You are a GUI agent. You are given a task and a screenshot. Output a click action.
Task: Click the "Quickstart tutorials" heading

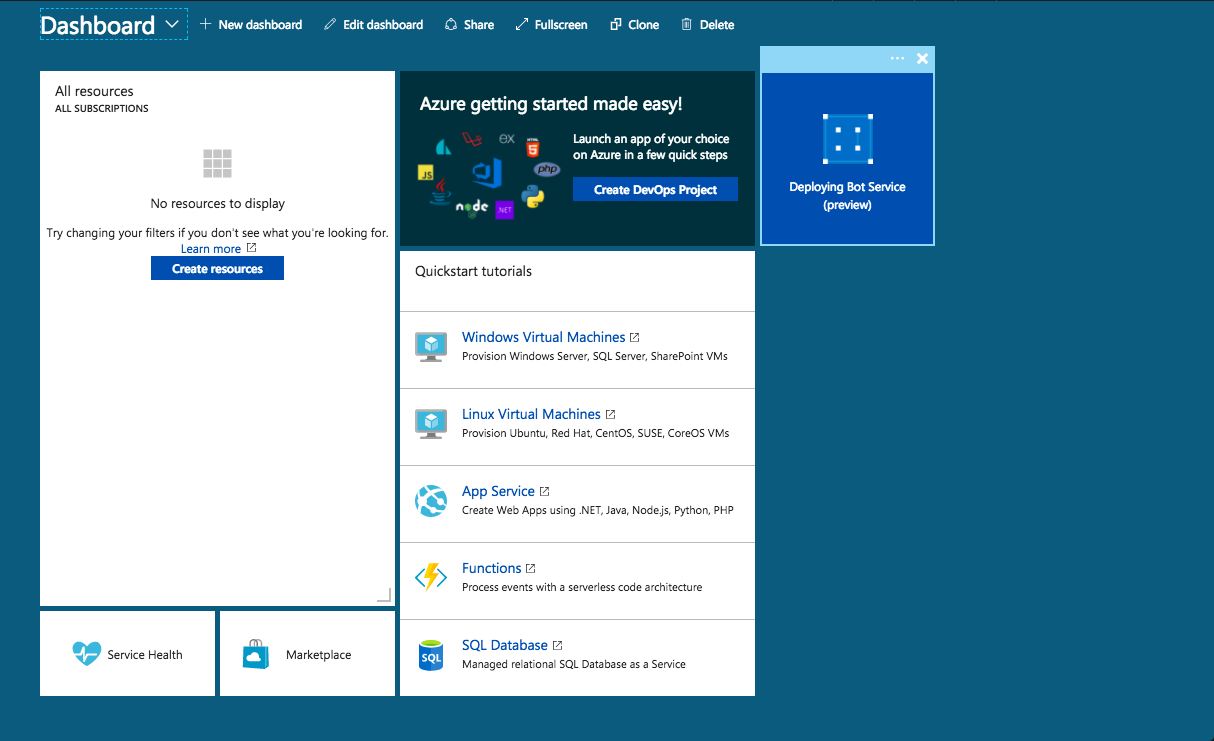[x=474, y=271]
